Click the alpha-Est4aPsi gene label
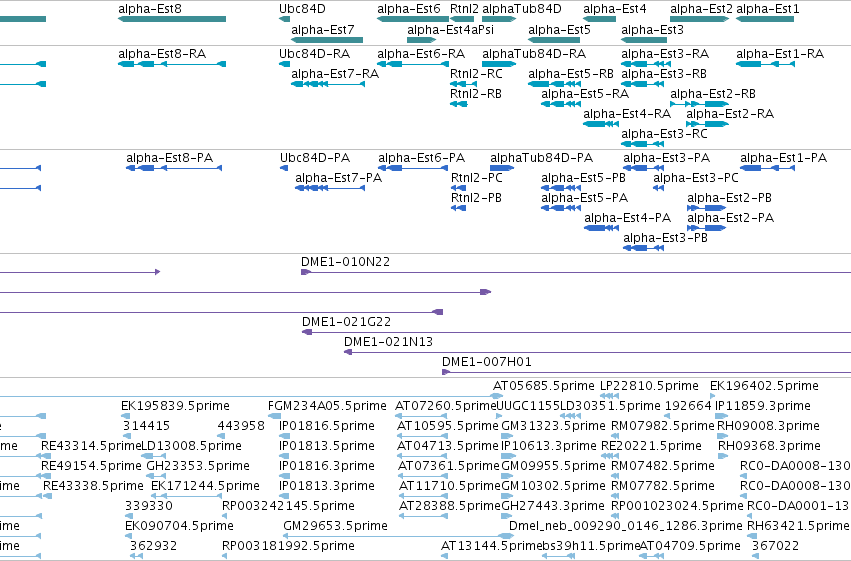The width and height of the screenshot is (851, 561). [x=450, y=30]
